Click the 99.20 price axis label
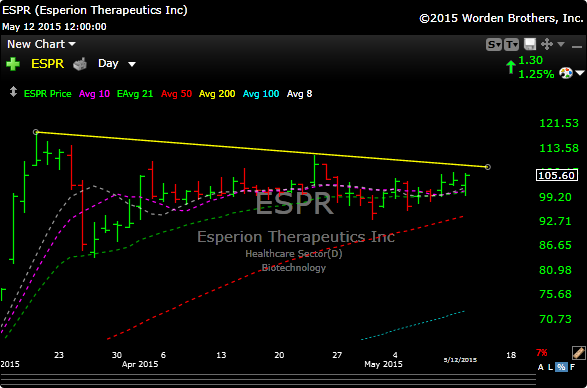 (556, 197)
